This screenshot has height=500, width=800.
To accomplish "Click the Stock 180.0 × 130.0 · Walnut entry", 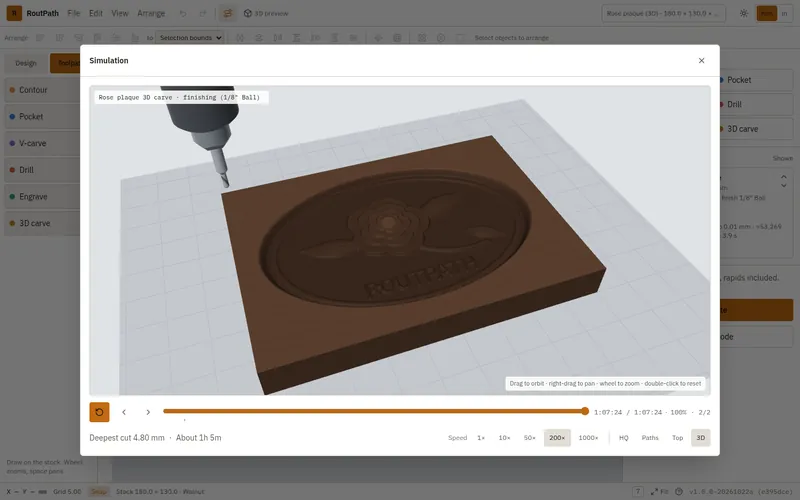I will [x=160, y=492].
